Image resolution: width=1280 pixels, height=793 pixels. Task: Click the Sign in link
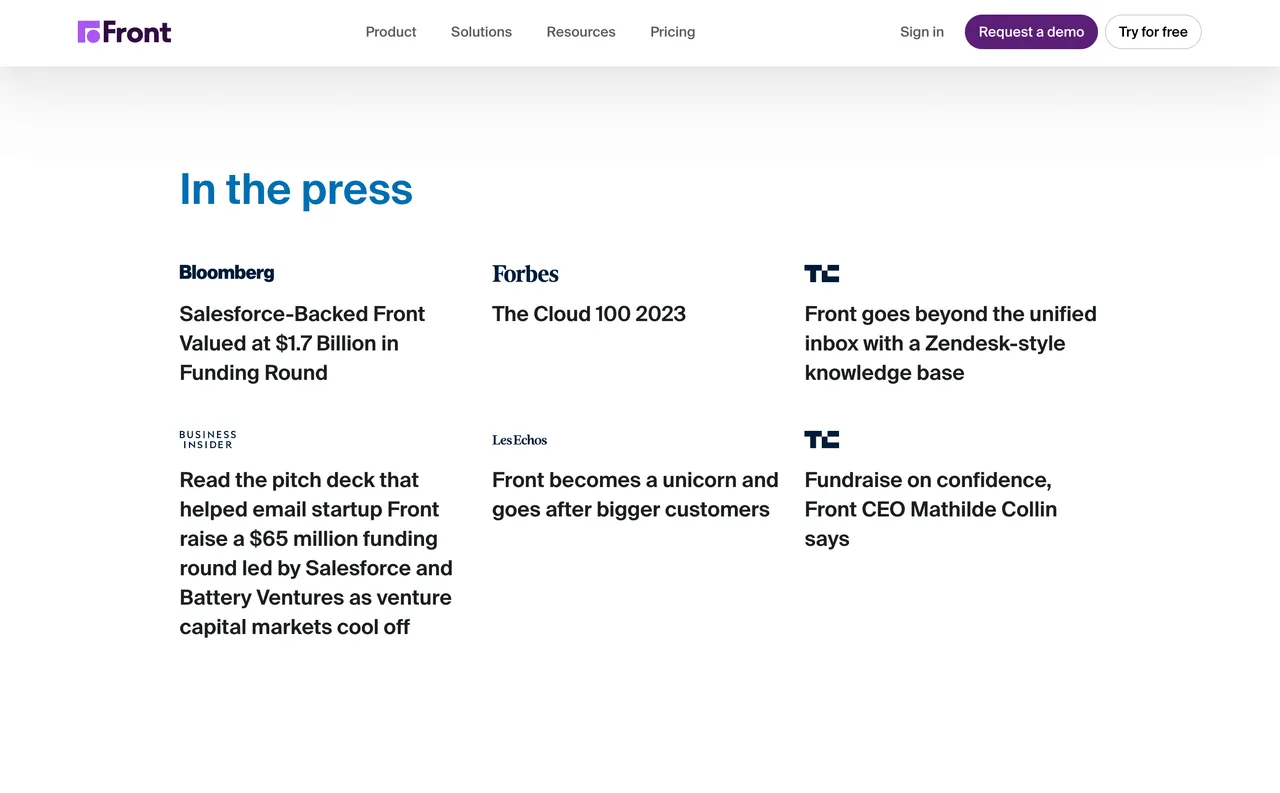tap(922, 32)
